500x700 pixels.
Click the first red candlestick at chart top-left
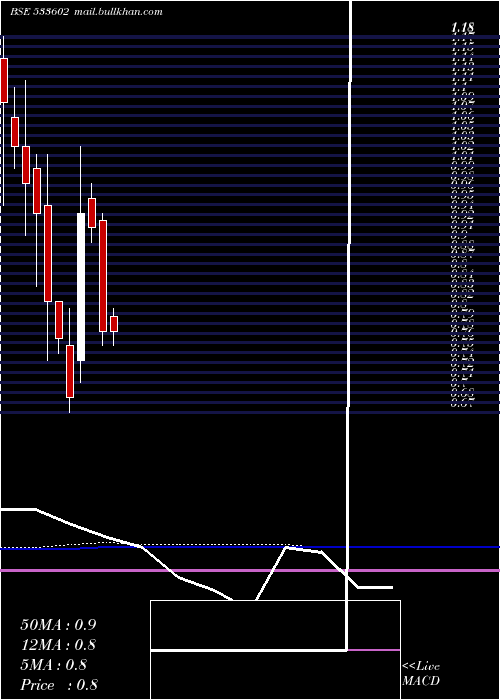4,80
